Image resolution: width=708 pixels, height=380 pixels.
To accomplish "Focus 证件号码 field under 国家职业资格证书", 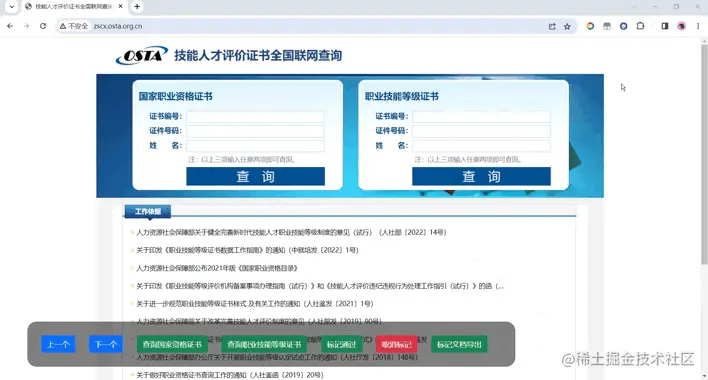I will (x=256, y=131).
